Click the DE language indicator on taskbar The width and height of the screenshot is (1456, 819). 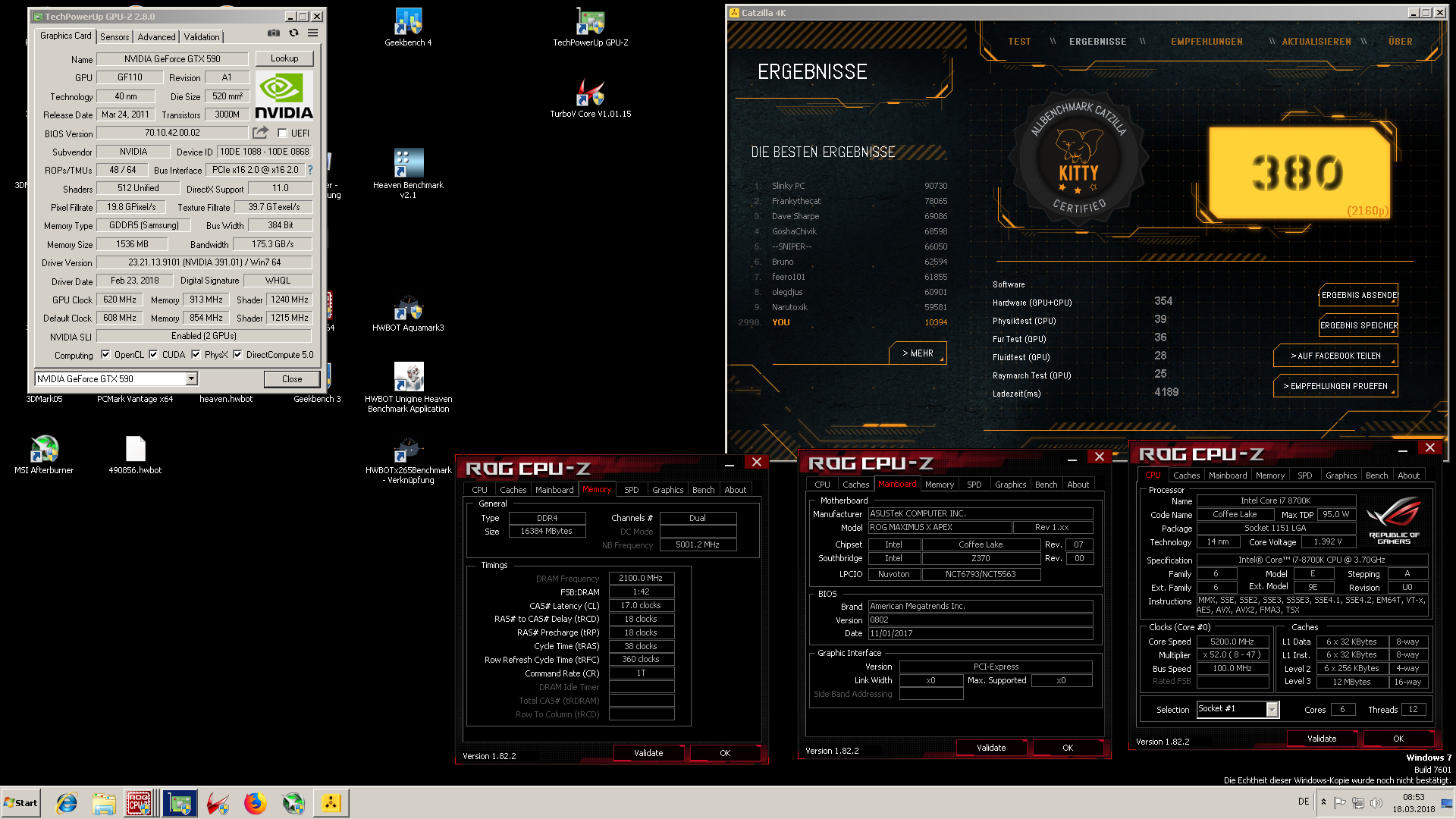tap(1303, 802)
